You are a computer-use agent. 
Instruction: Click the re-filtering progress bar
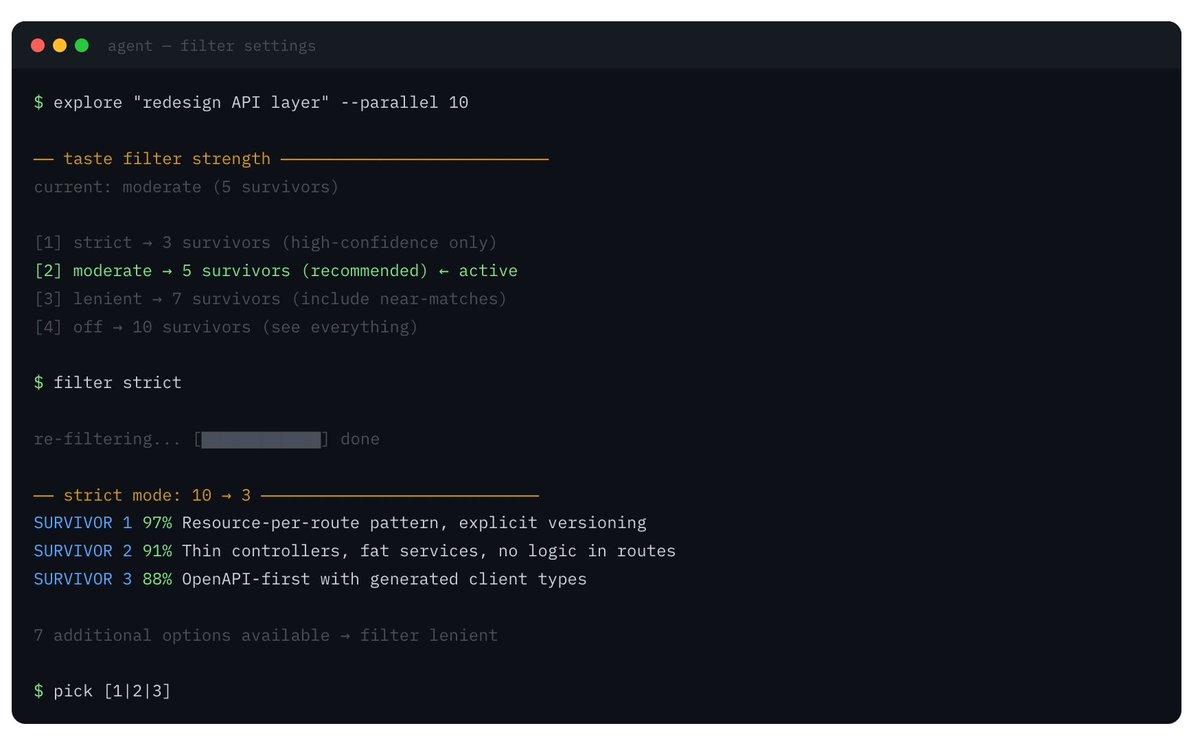(261, 439)
